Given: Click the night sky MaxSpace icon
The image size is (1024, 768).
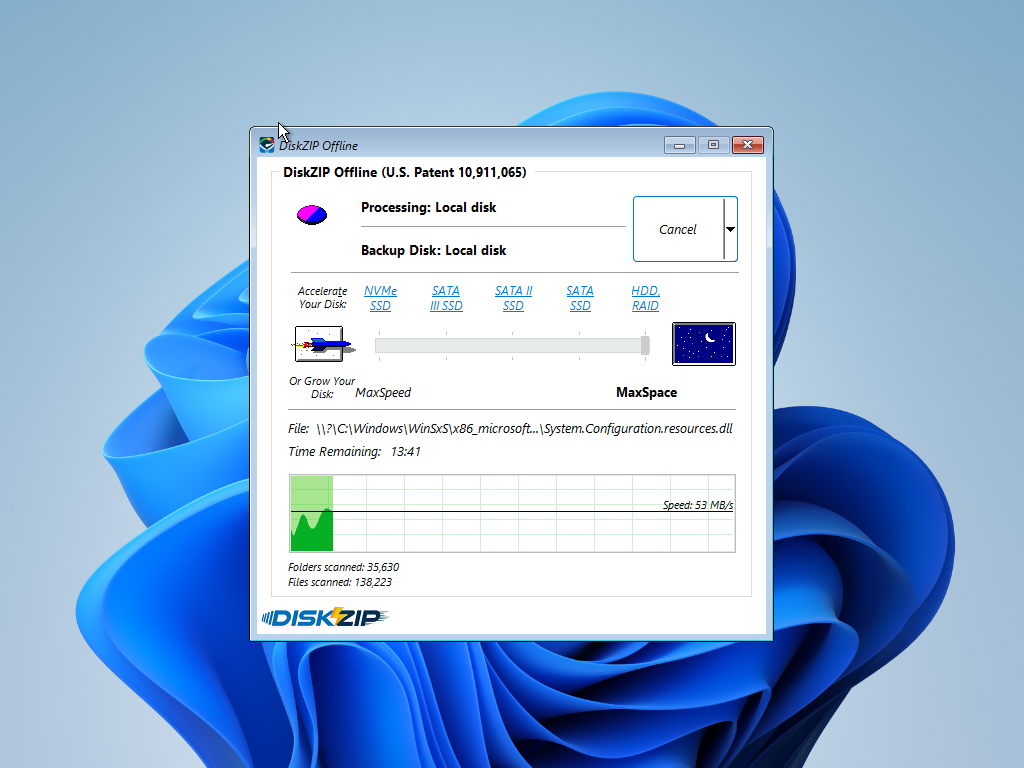Looking at the screenshot, I should 704,344.
